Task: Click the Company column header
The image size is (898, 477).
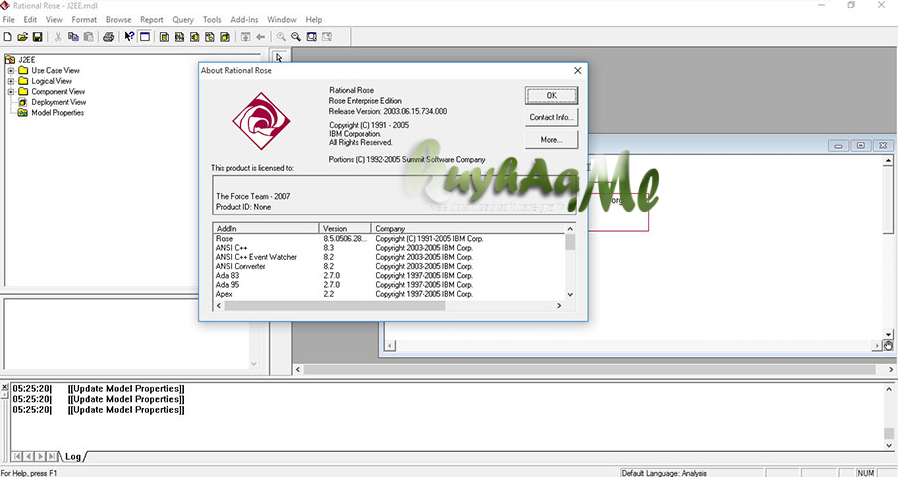Action: (x=468, y=228)
